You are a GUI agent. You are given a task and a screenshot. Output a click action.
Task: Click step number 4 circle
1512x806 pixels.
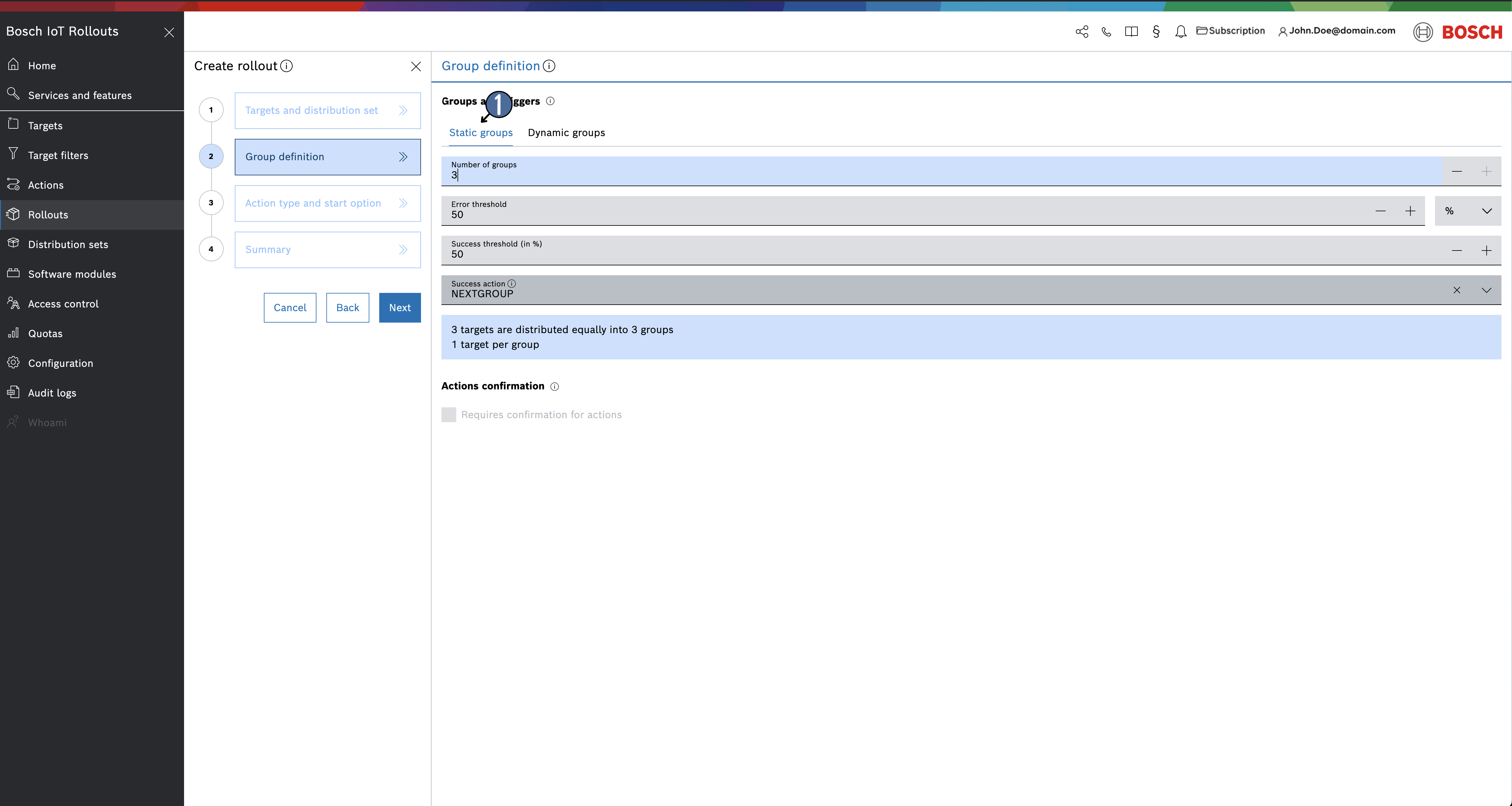click(x=211, y=249)
